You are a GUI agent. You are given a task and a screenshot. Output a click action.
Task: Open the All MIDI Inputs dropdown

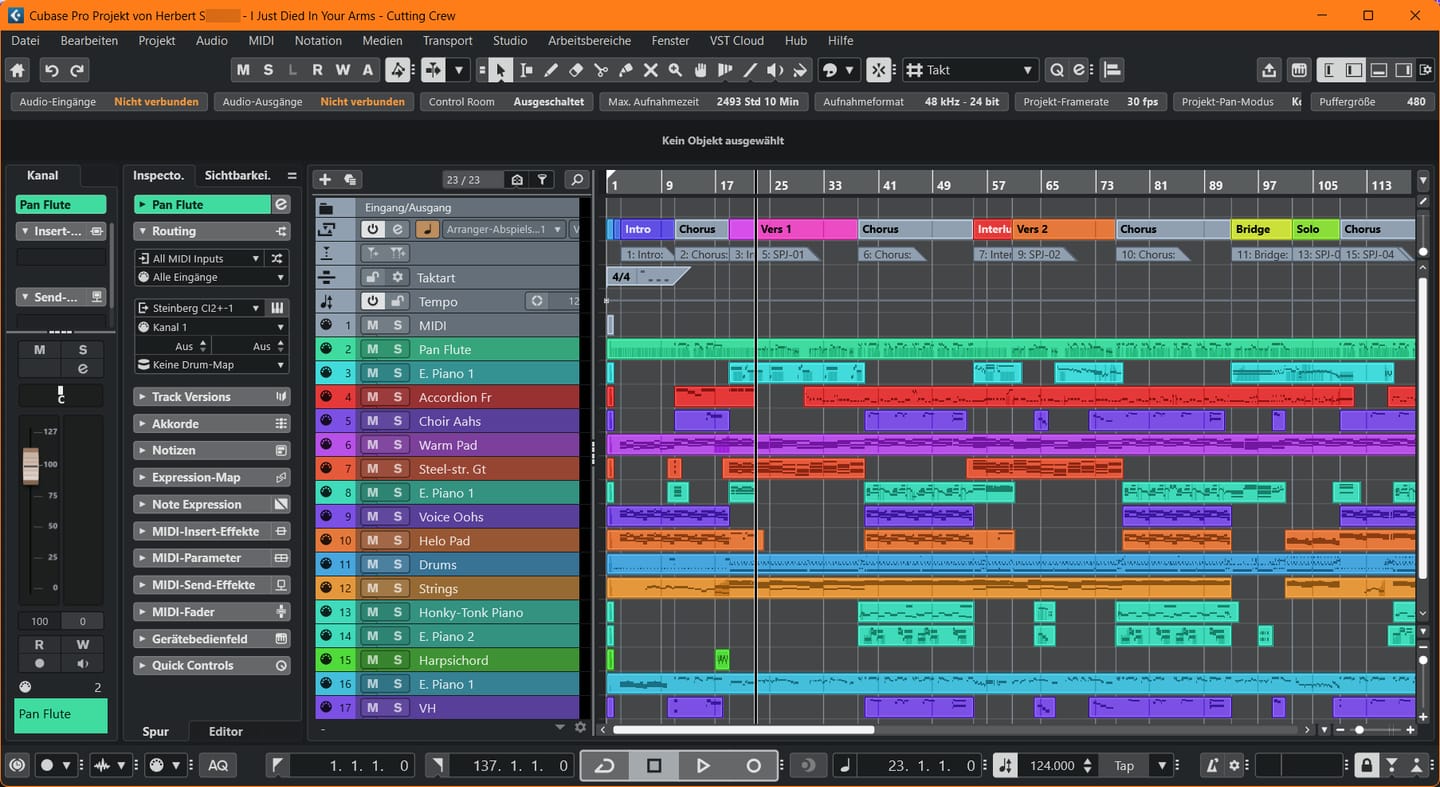click(x=200, y=258)
